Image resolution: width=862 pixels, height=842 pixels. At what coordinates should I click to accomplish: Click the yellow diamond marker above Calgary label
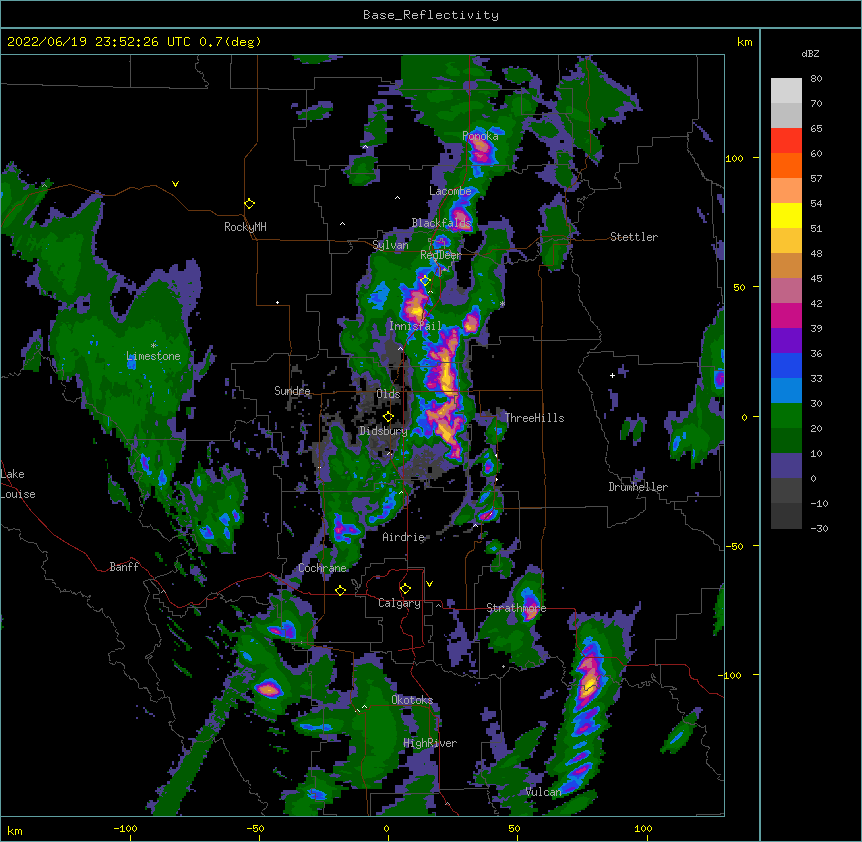point(405,589)
